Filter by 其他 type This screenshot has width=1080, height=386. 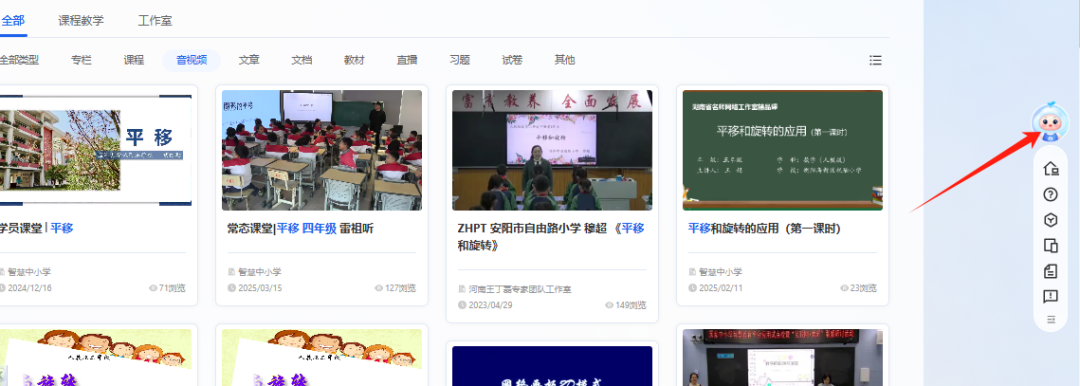point(565,60)
